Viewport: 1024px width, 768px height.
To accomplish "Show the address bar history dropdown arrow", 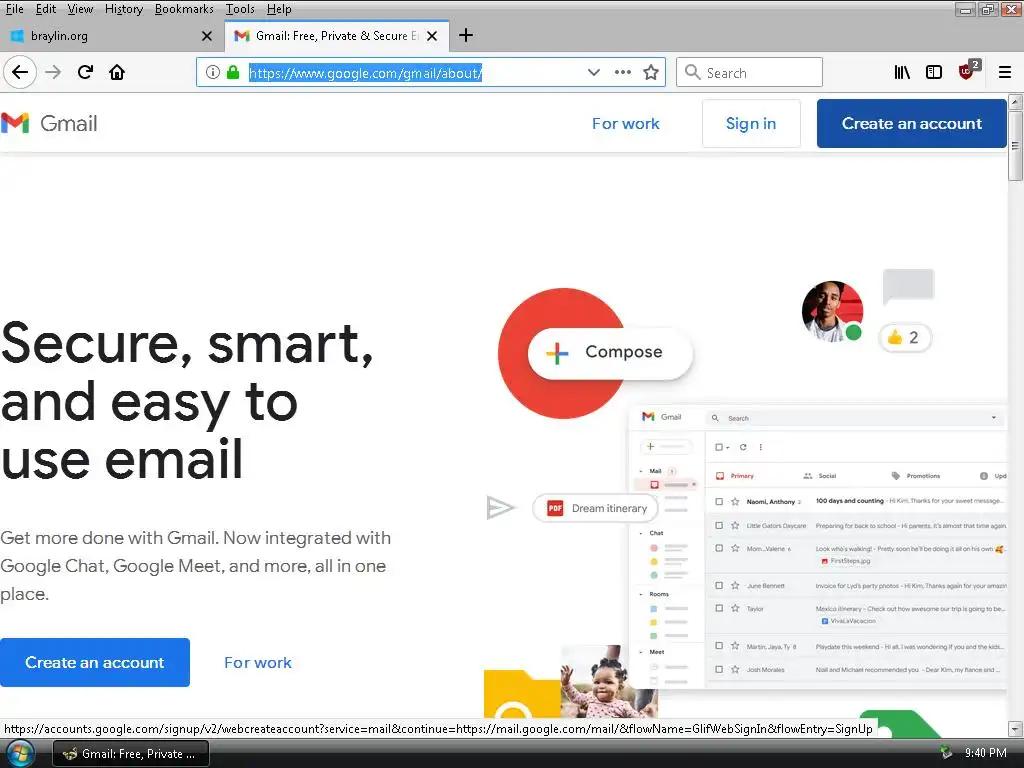I will point(593,72).
